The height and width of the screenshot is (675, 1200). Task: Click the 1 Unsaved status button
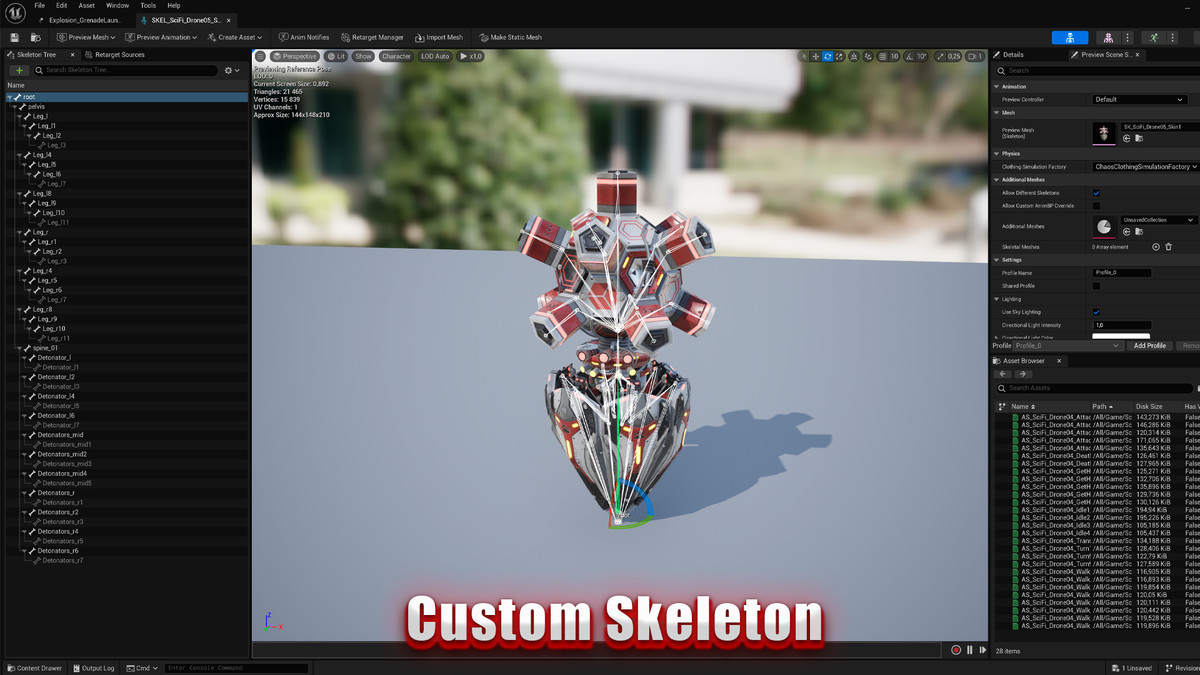1131,668
